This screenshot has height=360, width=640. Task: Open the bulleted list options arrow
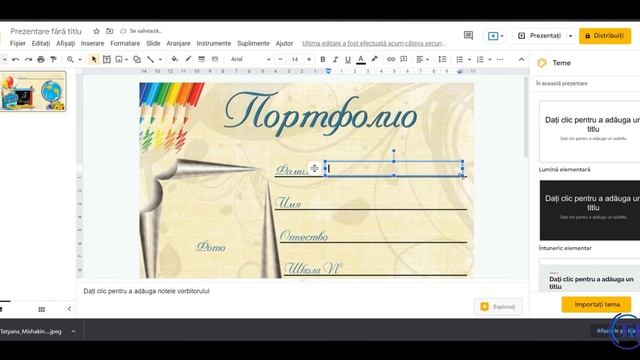pos(469,60)
